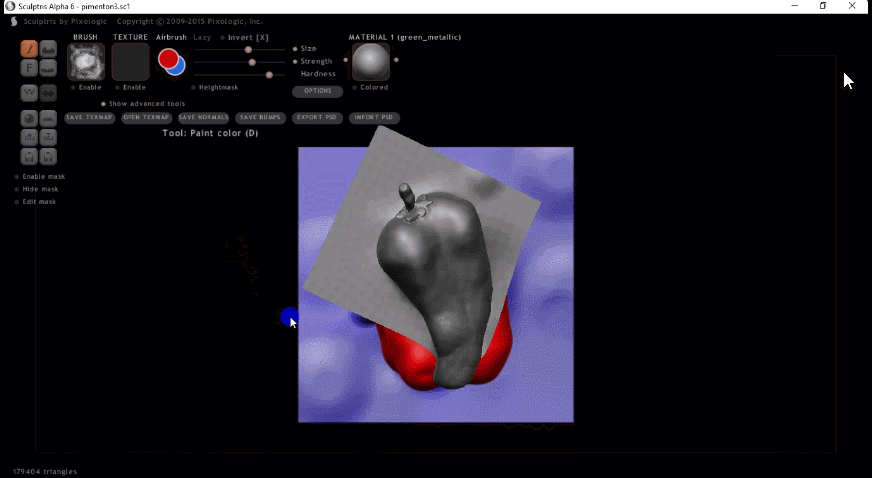The image size is (872, 478).
Task: Select the orange Paint color brush tool
Action: click(x=29, y=49)
